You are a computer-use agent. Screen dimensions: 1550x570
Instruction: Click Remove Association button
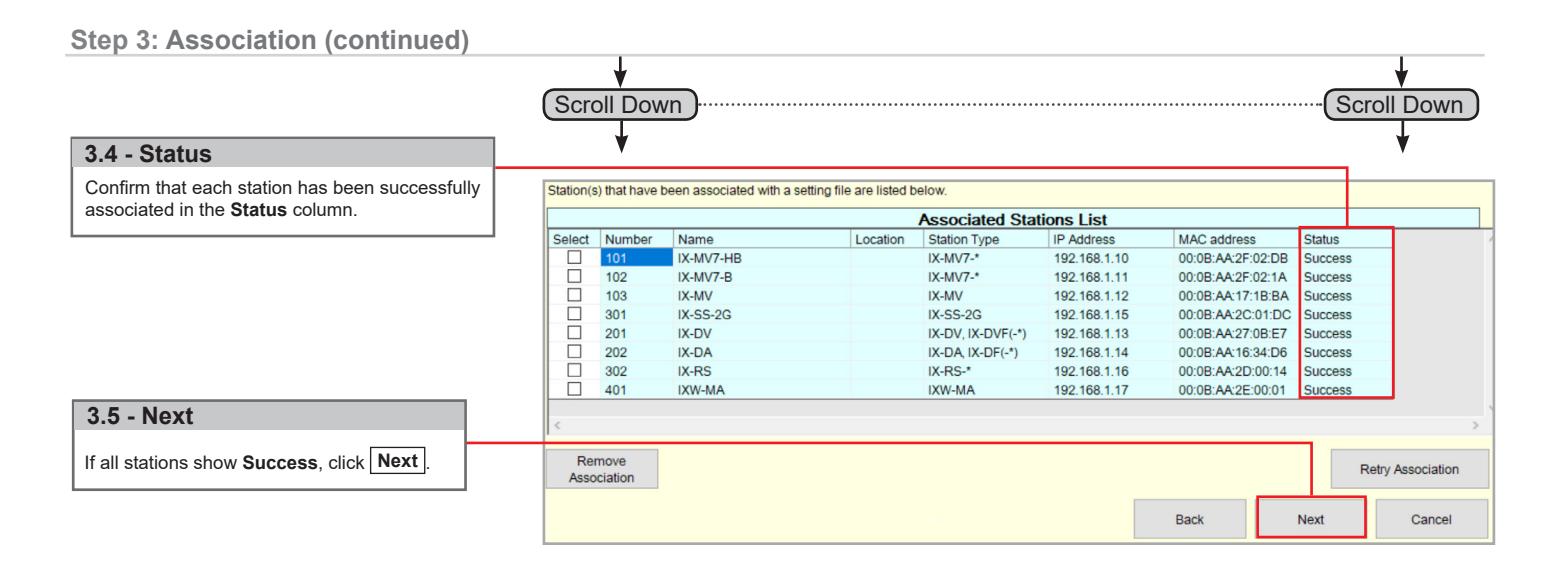coord(602,468)
